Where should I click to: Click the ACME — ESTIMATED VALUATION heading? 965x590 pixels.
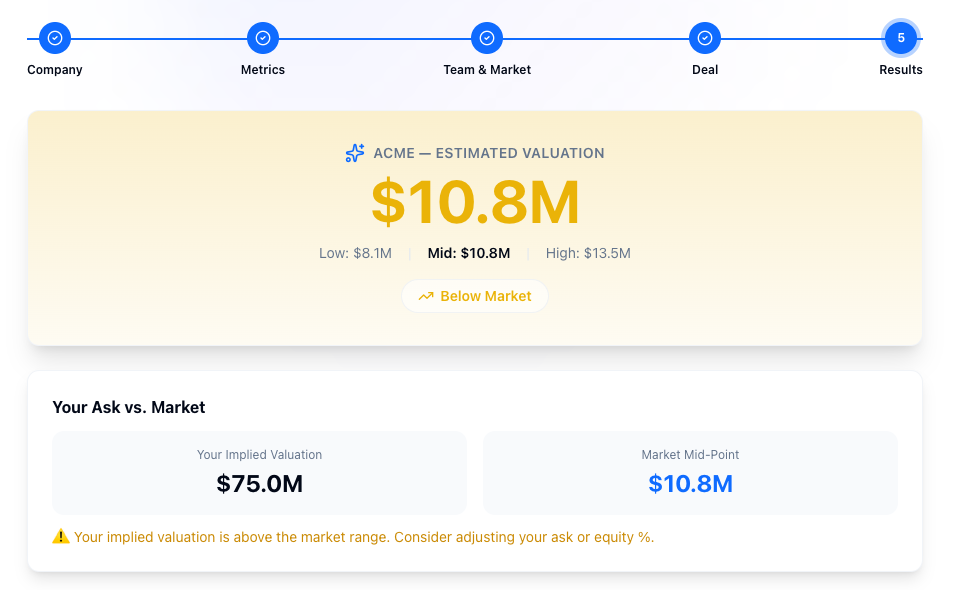(x=489, y=153)
